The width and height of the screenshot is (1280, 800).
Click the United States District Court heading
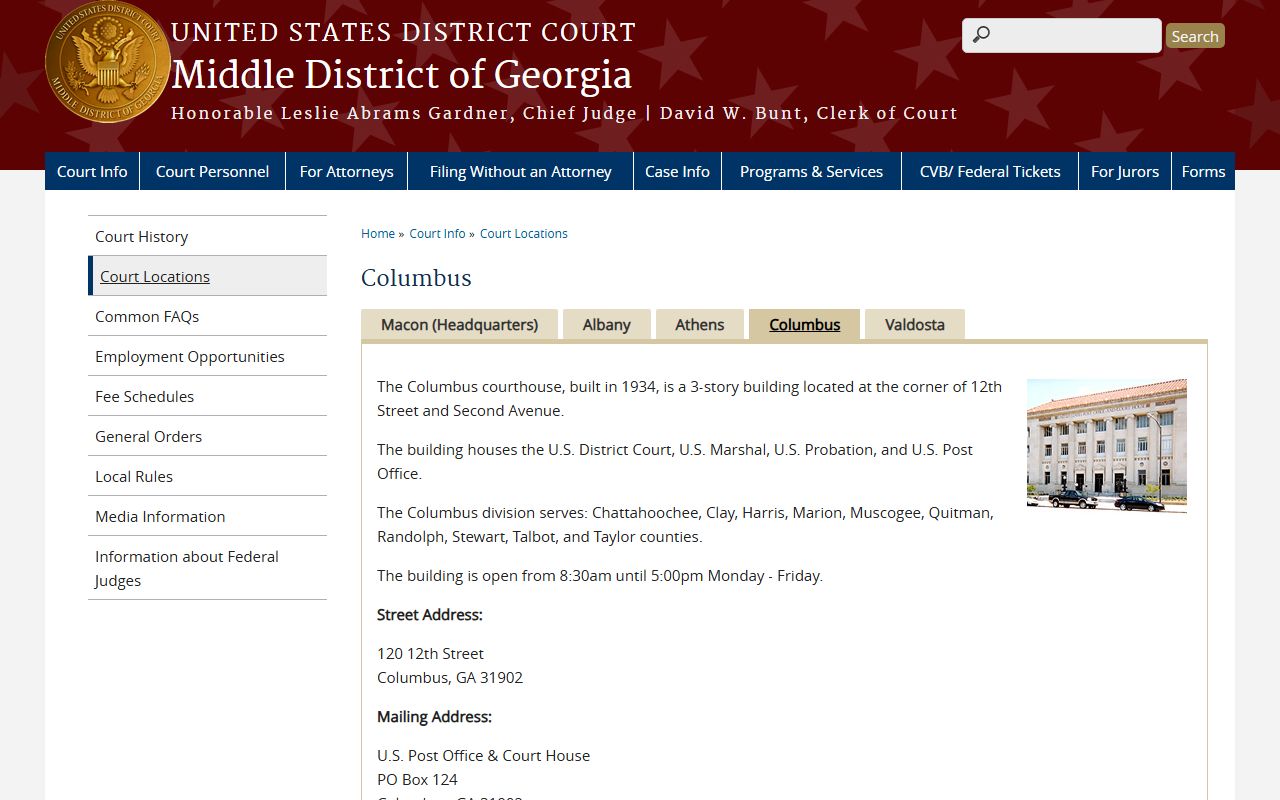coord(403,33)
